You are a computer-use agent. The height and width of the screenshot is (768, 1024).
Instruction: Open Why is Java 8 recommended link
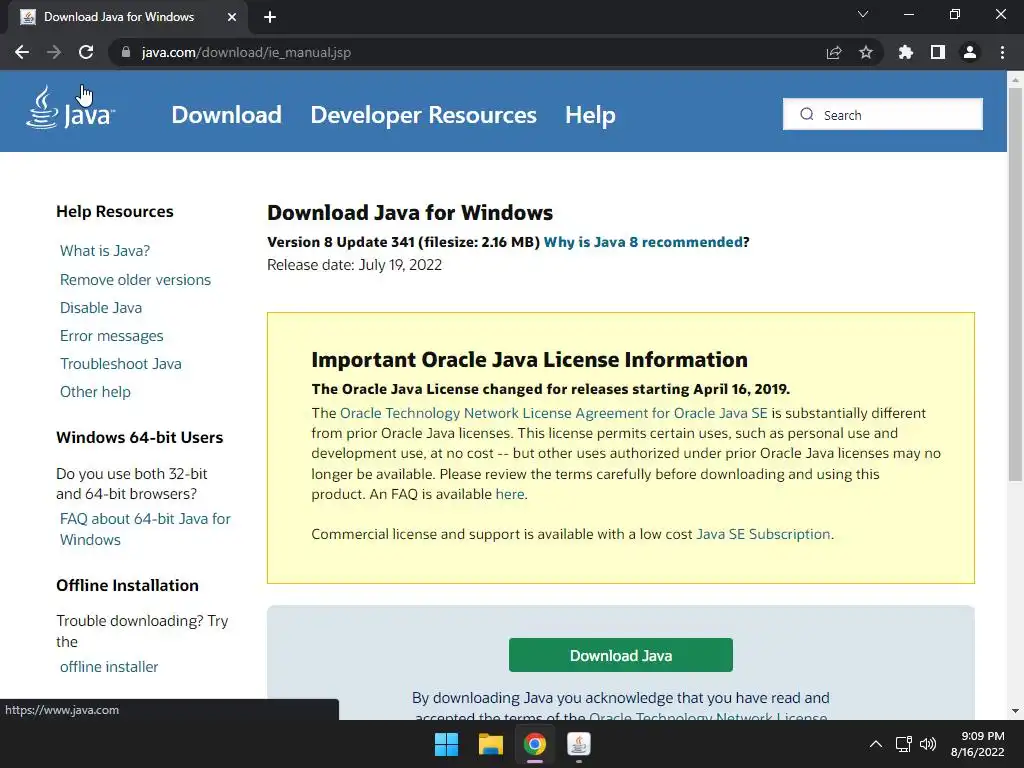(x=643, y=242)
